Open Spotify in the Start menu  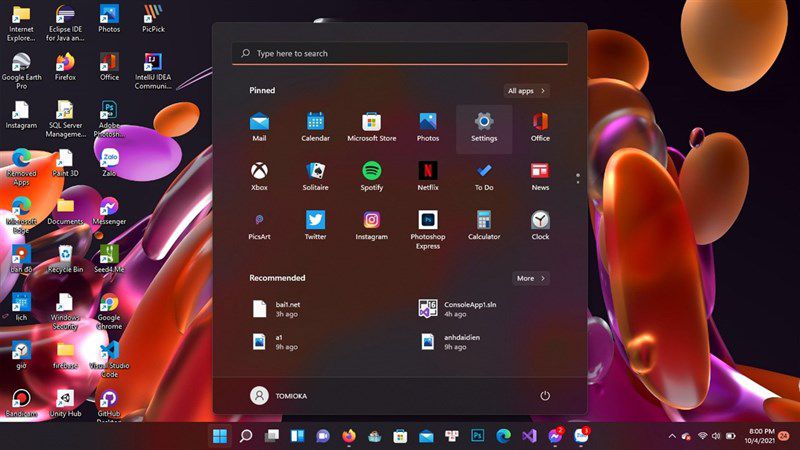371,177
